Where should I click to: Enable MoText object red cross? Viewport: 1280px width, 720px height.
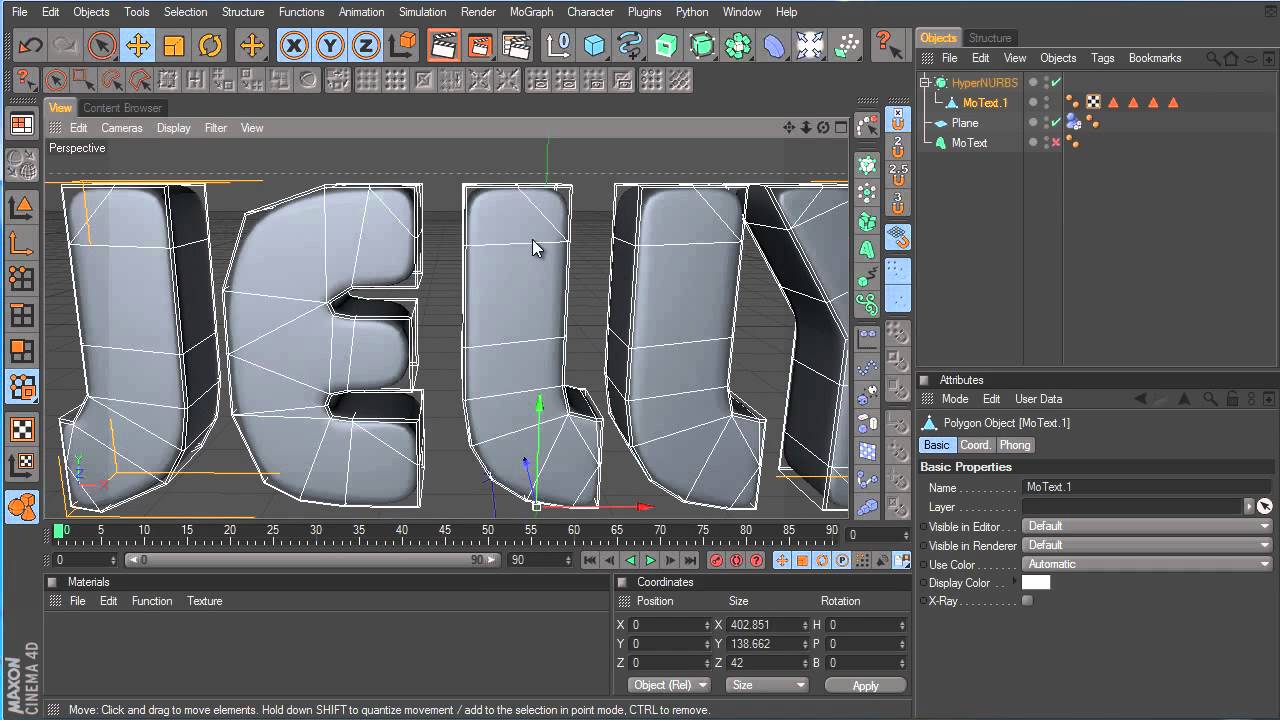click(1056, 143)
